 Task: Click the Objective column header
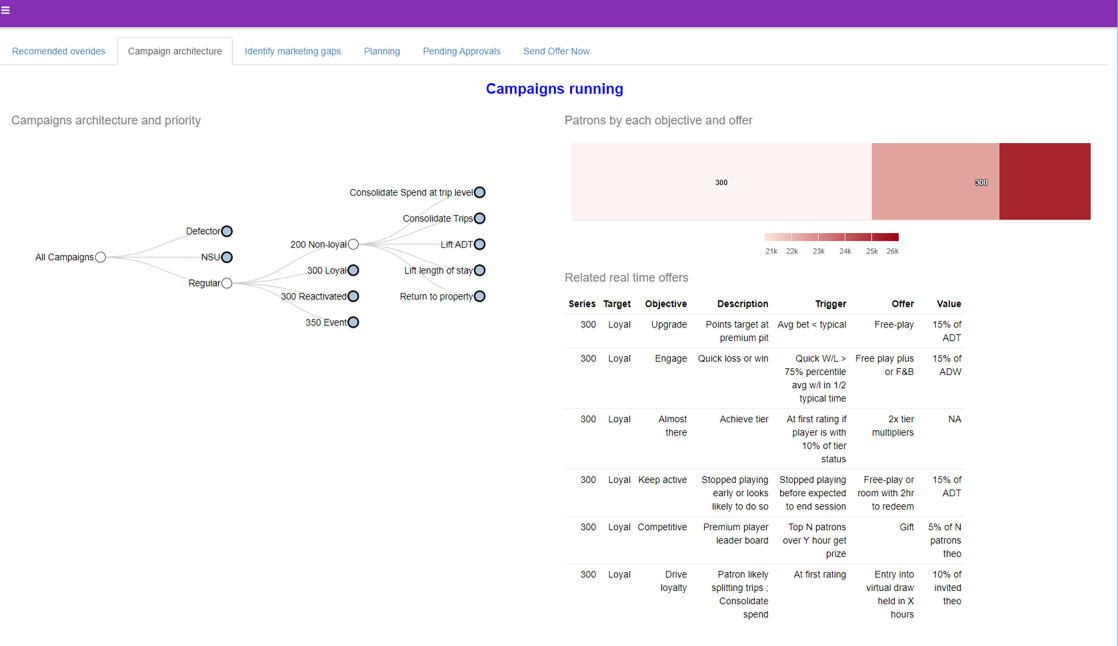[x=666, y=304]
